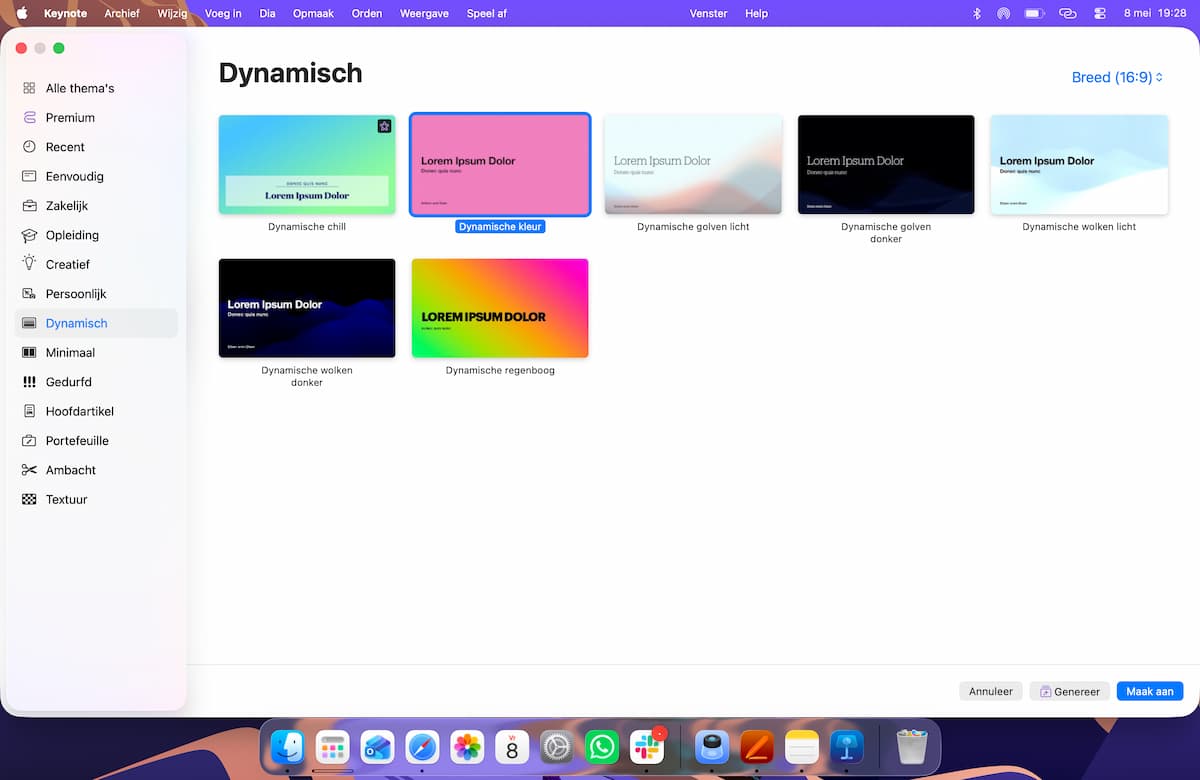The image size is (1200, 780).
Task: Open Control Center in menu bar
Action: [x=1101, y=13]
